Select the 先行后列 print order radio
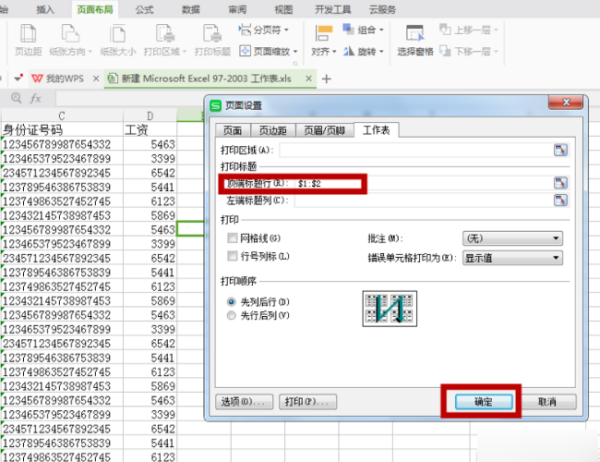The image size is (600, 462). coord(232,315)
